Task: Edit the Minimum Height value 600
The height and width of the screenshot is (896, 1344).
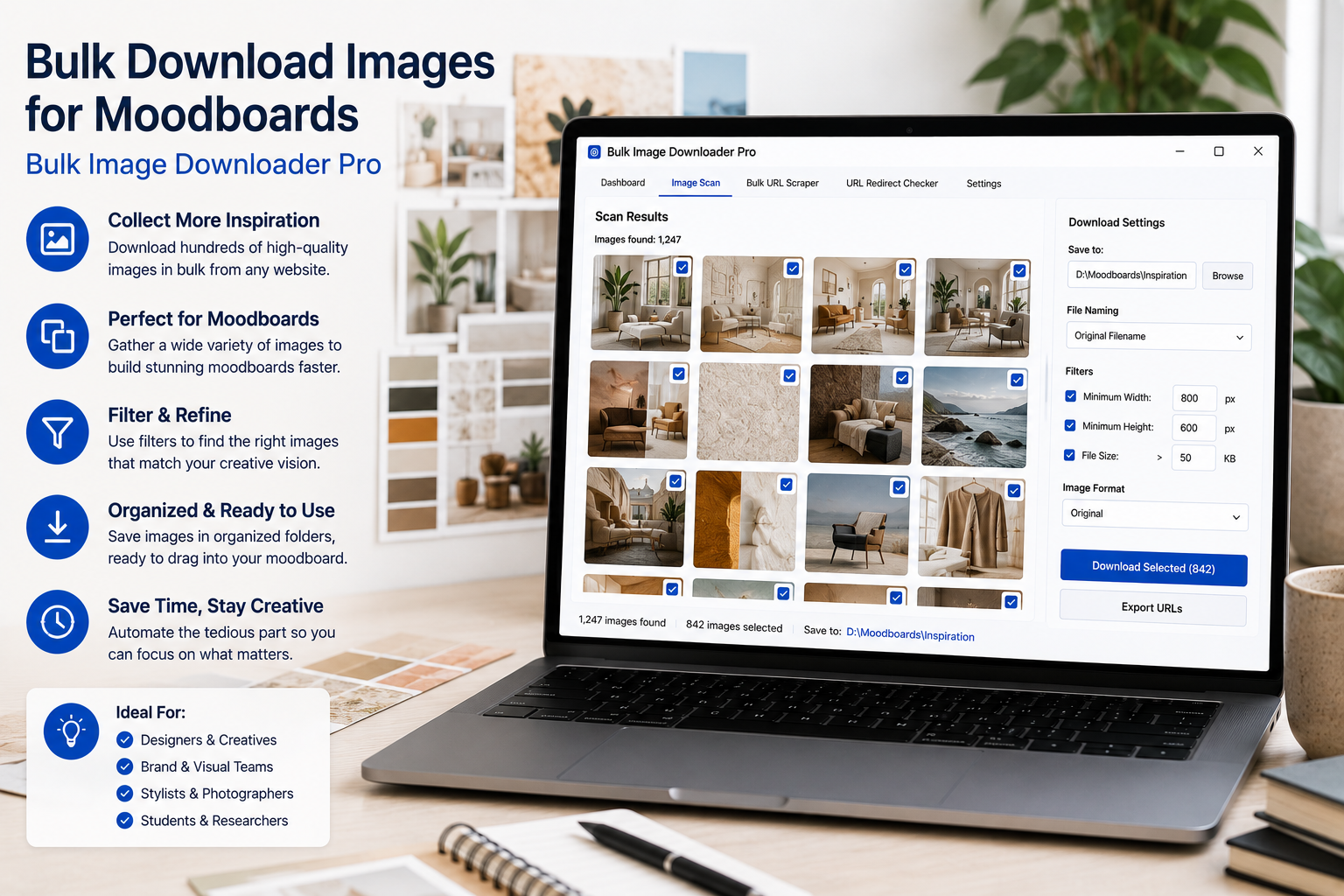Action: click(1193, 428)
